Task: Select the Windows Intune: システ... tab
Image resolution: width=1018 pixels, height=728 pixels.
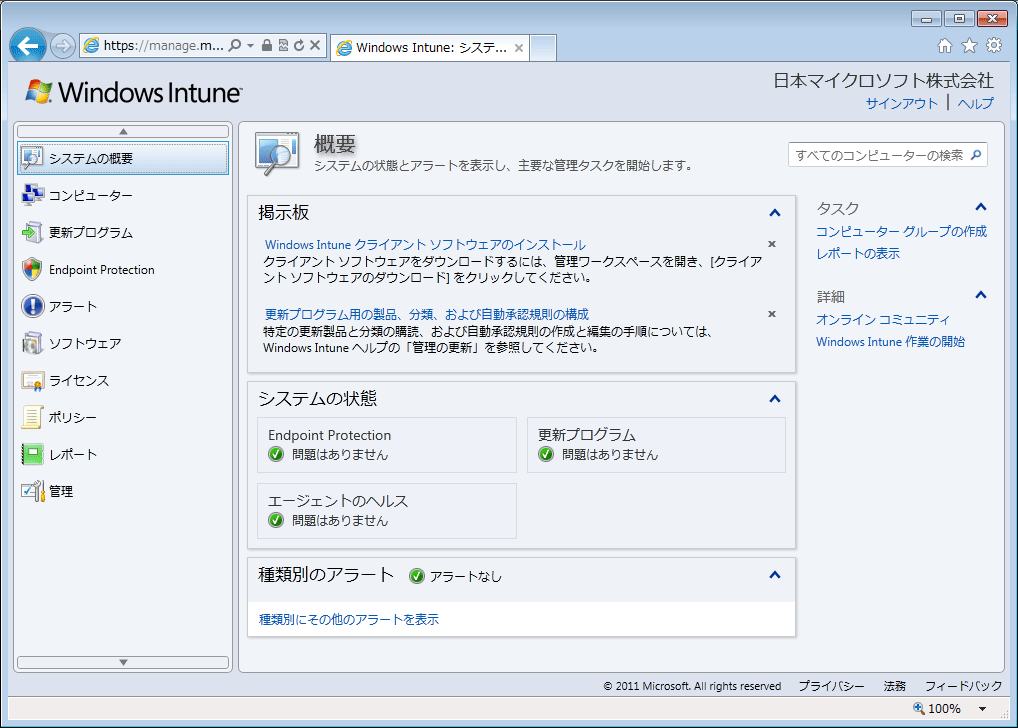Action: click(430, 47)
